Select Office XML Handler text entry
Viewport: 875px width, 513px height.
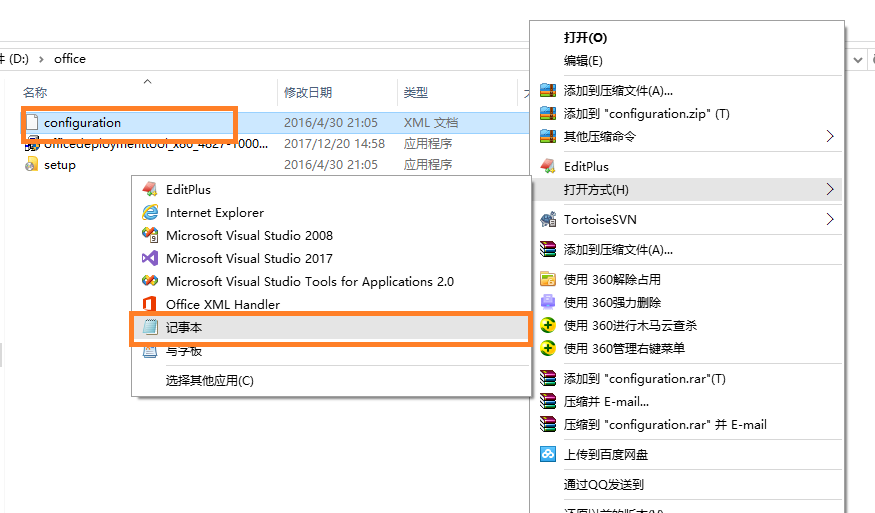(x=223, y=304)
